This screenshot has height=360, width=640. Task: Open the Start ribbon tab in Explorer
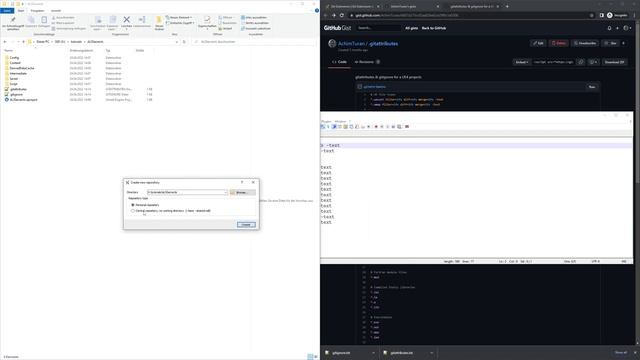pos(21,11)
